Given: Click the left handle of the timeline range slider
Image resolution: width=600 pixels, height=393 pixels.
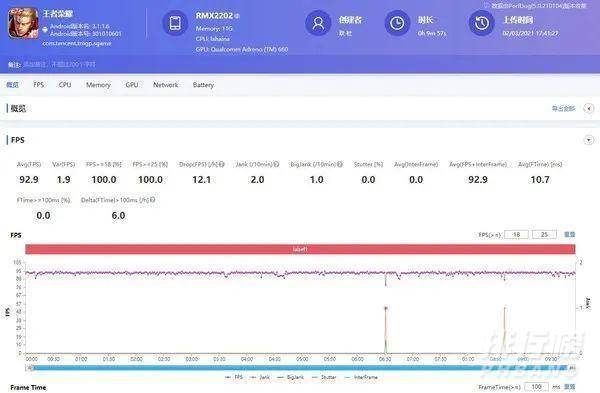Looking at the screenshot, I should pos(29,368).
